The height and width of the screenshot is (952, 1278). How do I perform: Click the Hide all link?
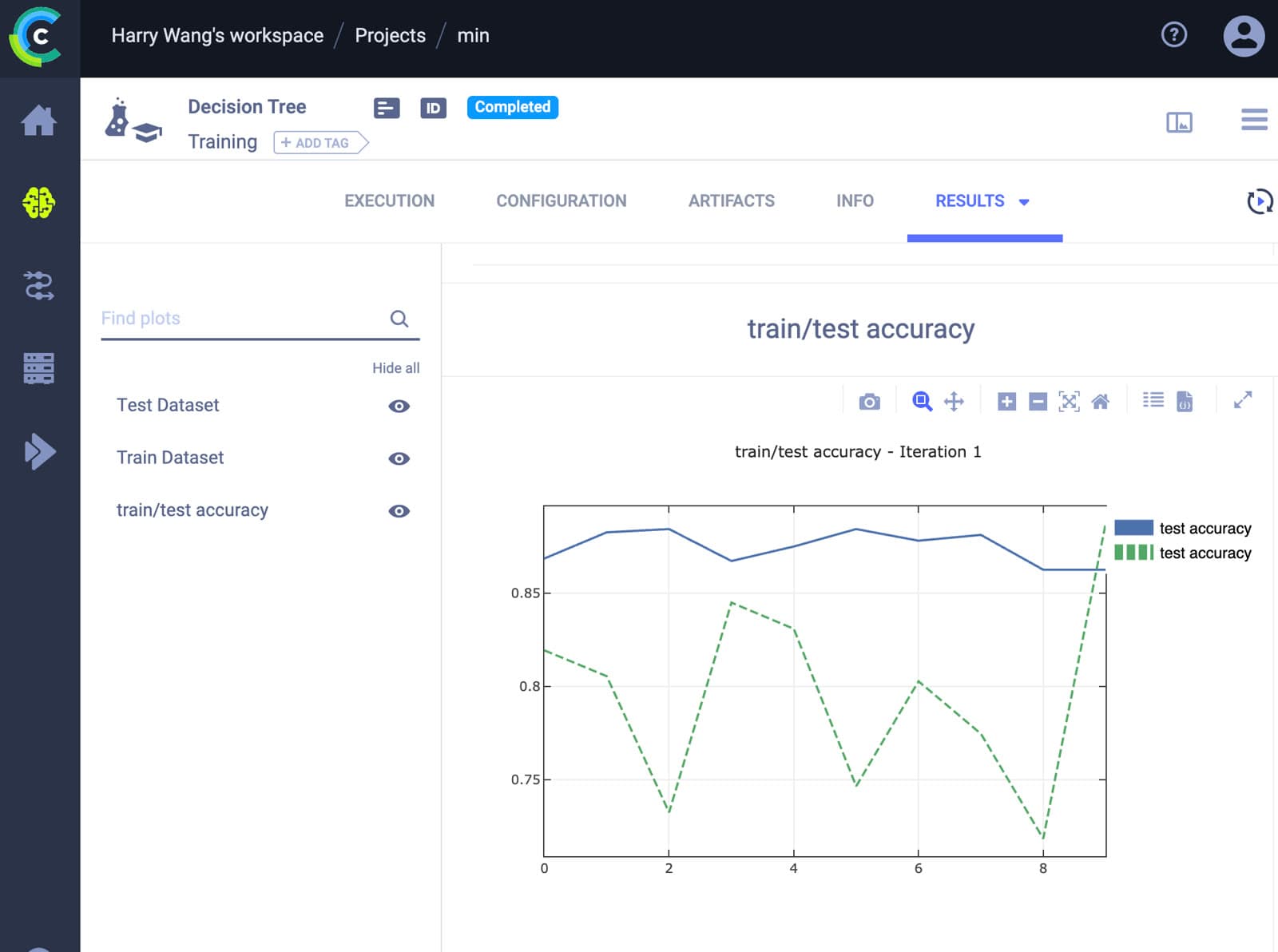tap(395, 368)
